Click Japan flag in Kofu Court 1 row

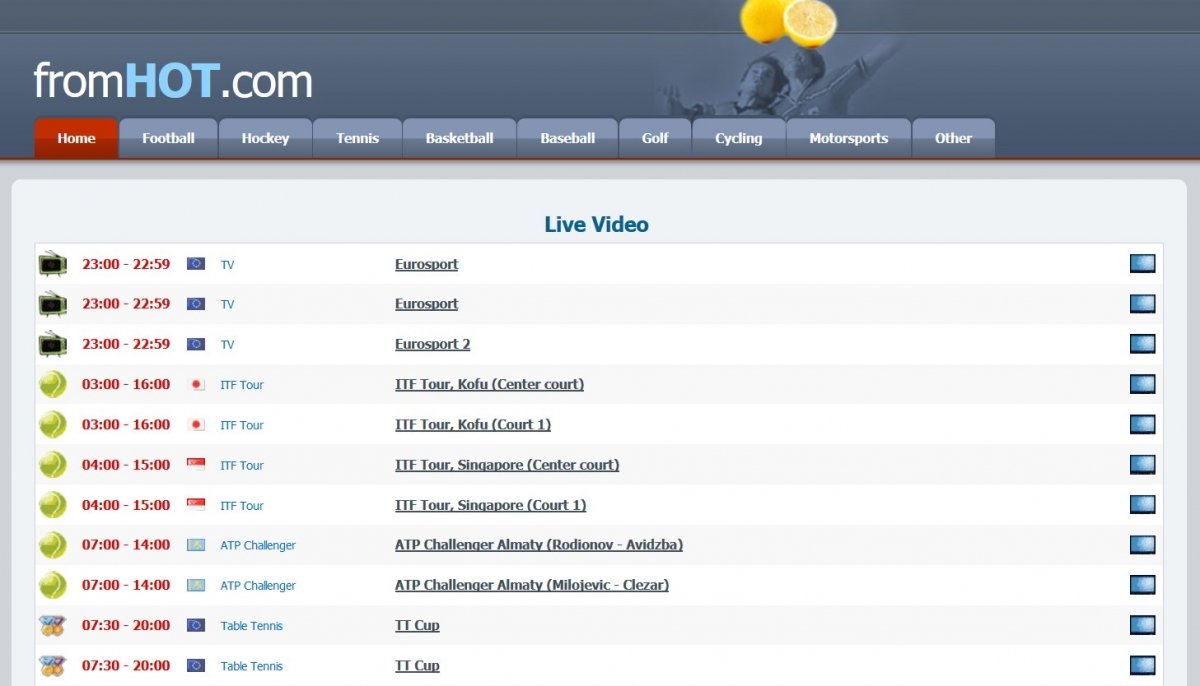[x=196, y=424]
